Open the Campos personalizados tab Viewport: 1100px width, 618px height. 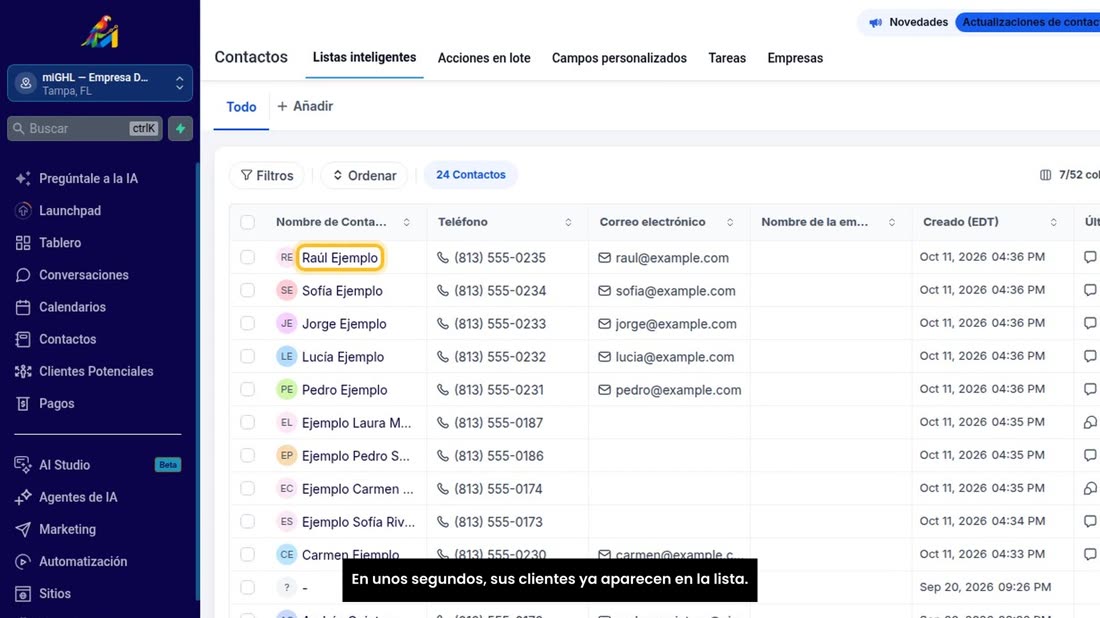point(619,58)
